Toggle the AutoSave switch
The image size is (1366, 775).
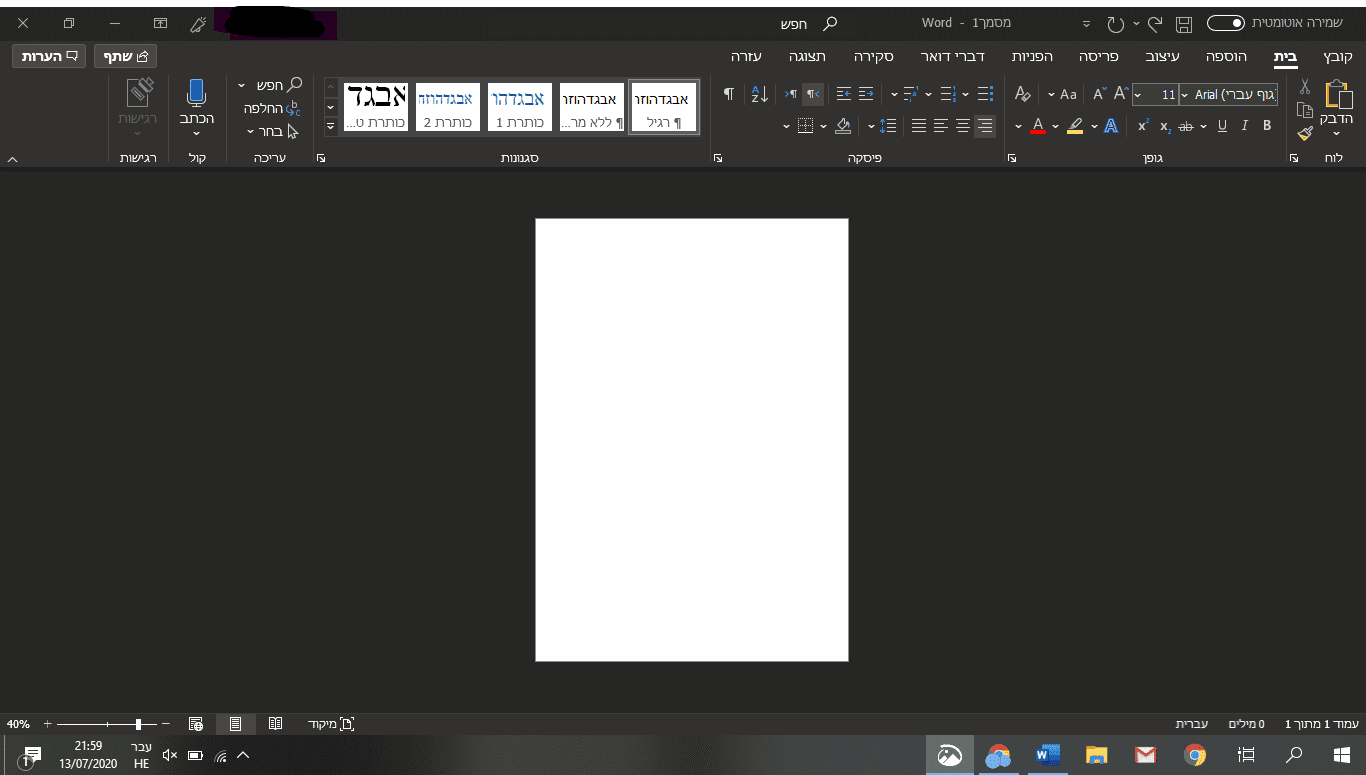(x=1225, y=22)
